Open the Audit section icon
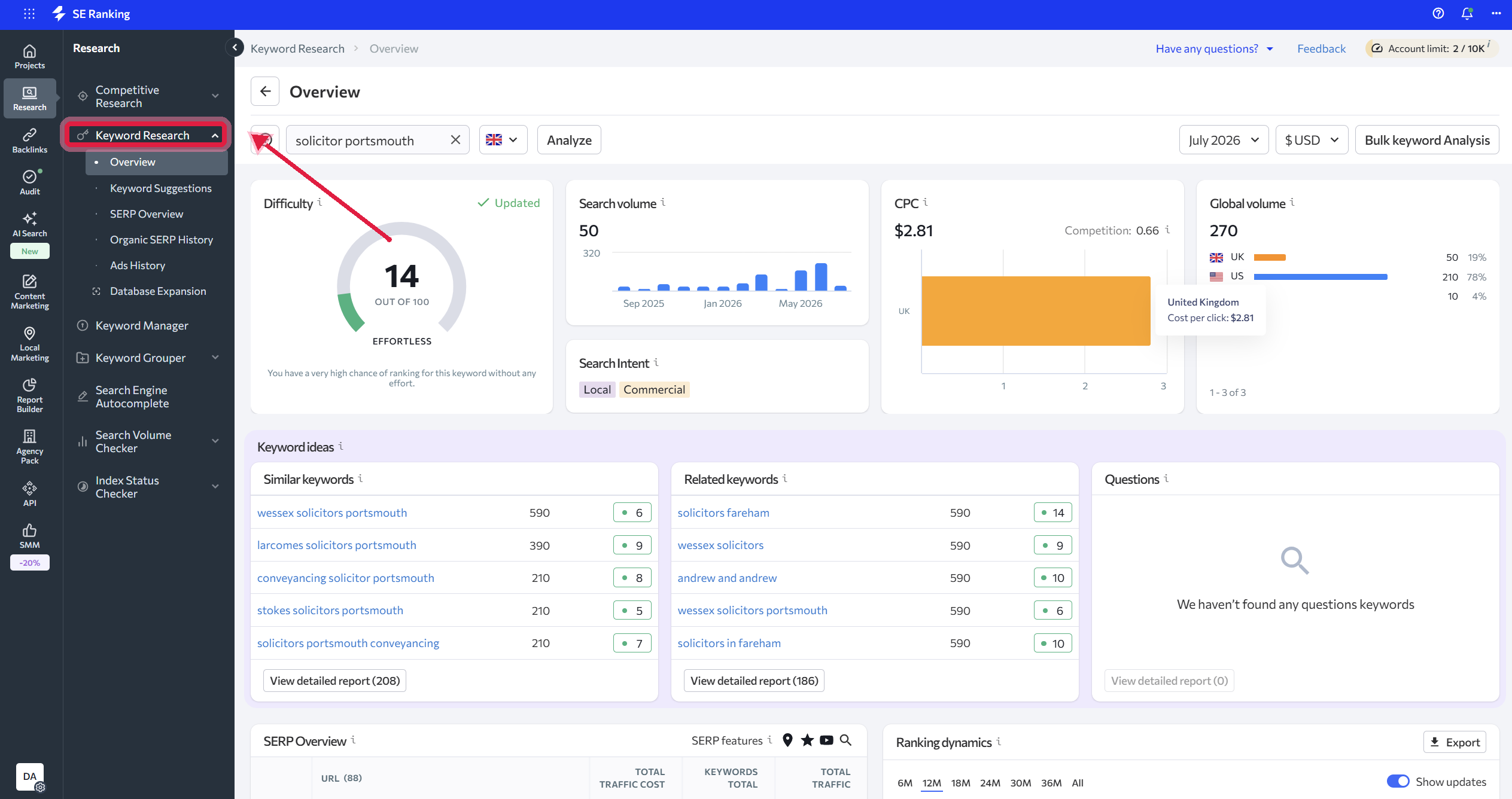The width and height of the screenshot is (1512, 799). coord(29,183)
